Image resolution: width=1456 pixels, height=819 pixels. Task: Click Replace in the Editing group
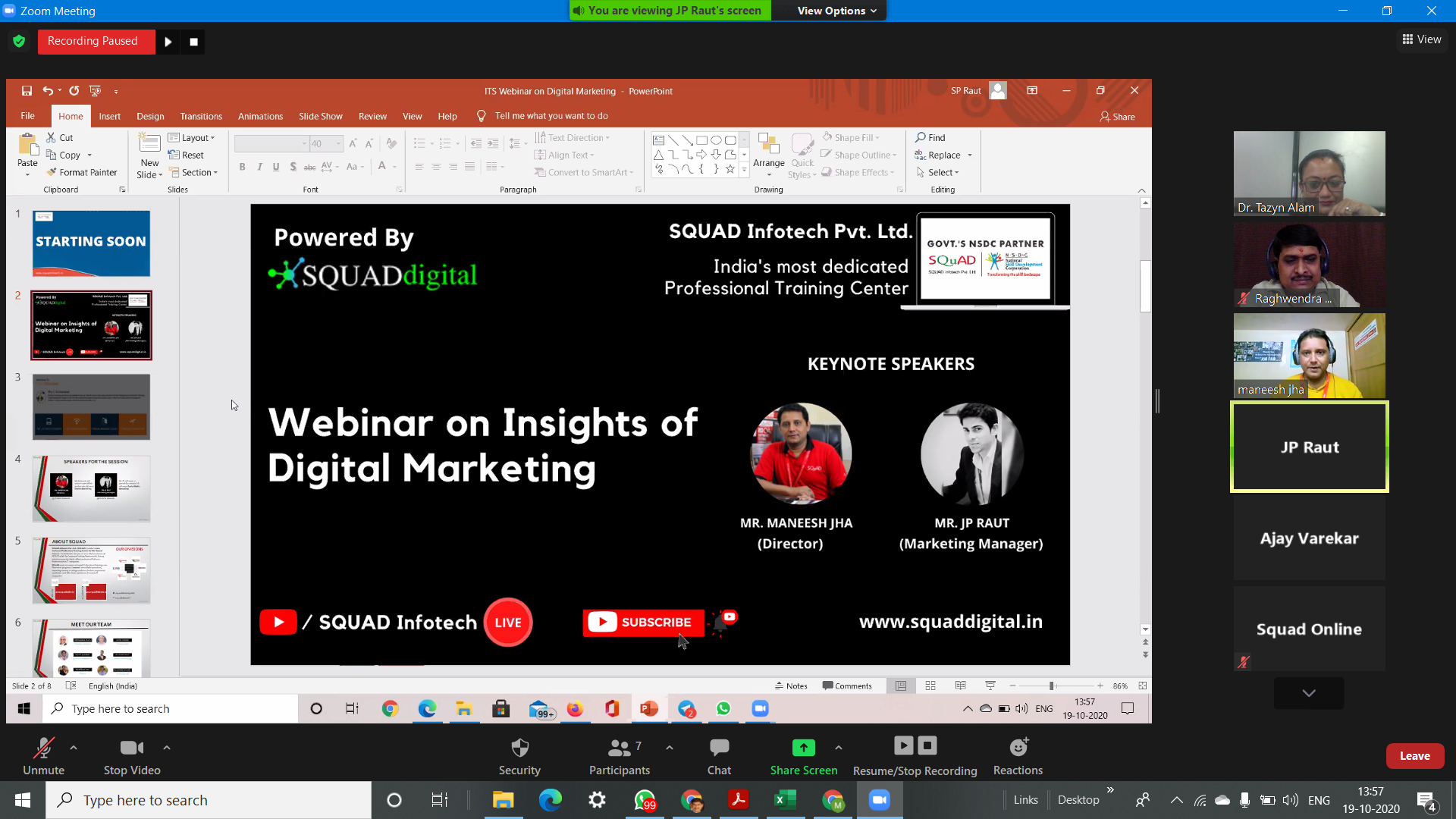pyautogui.click(x=939, y=155)
